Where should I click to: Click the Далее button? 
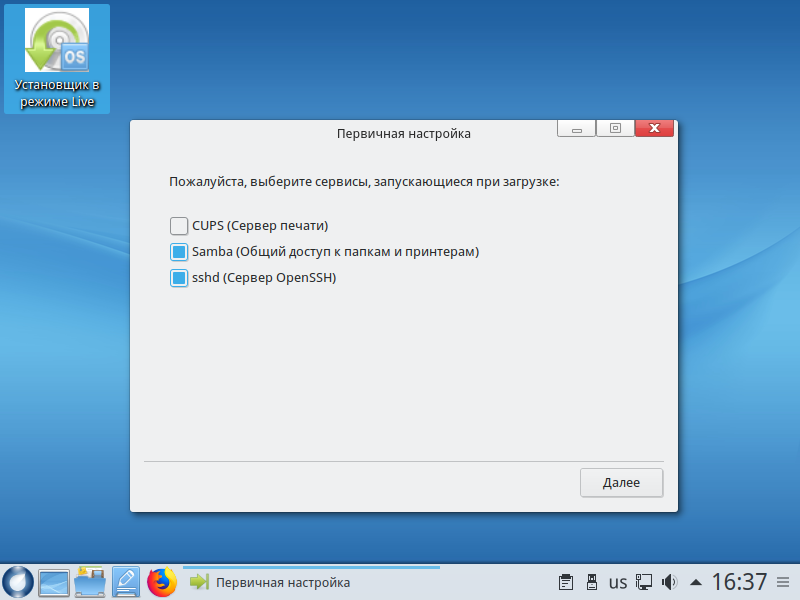(x=621, y=482)
